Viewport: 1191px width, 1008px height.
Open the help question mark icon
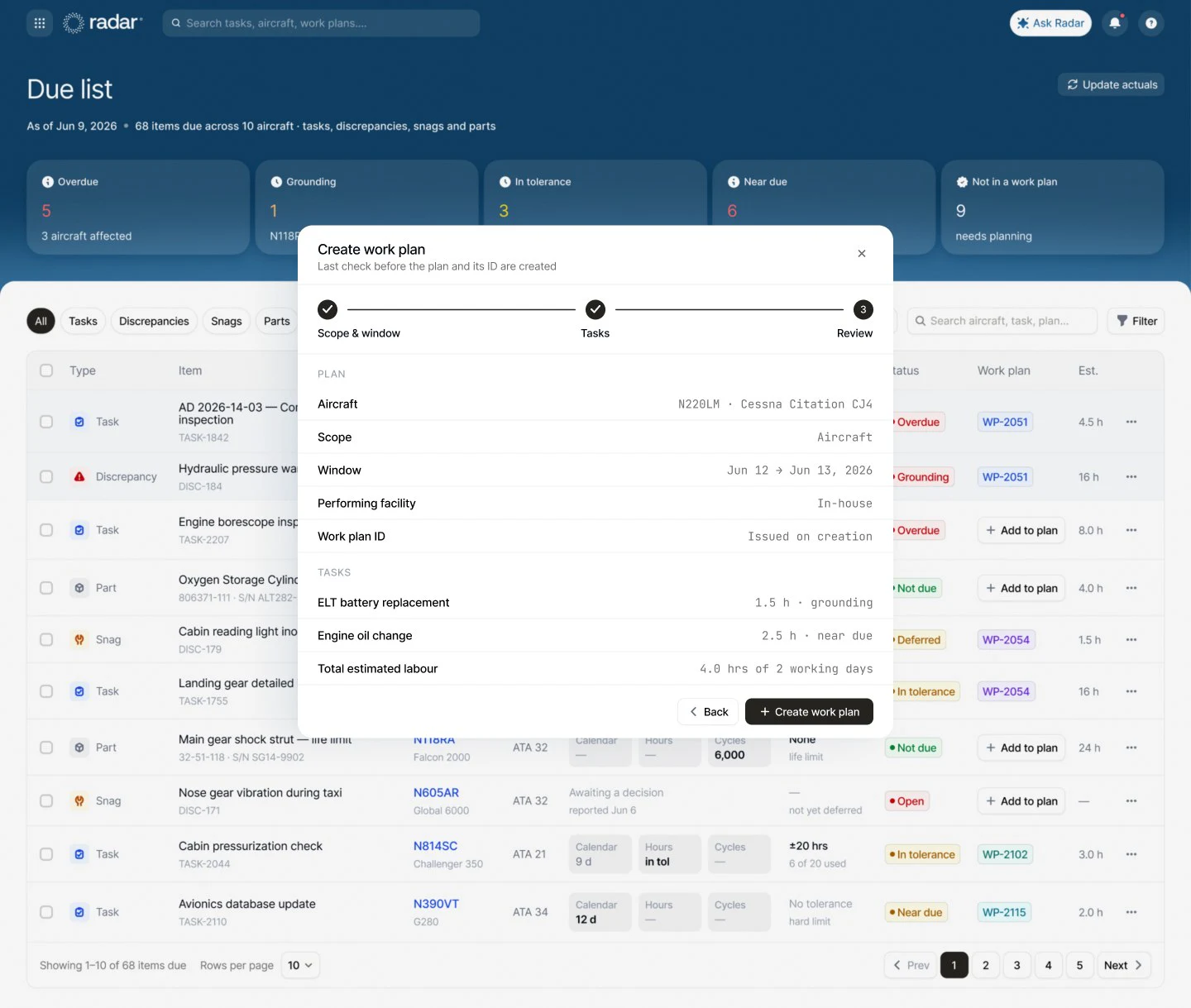pyautogui.click(x=1151, y=23)
